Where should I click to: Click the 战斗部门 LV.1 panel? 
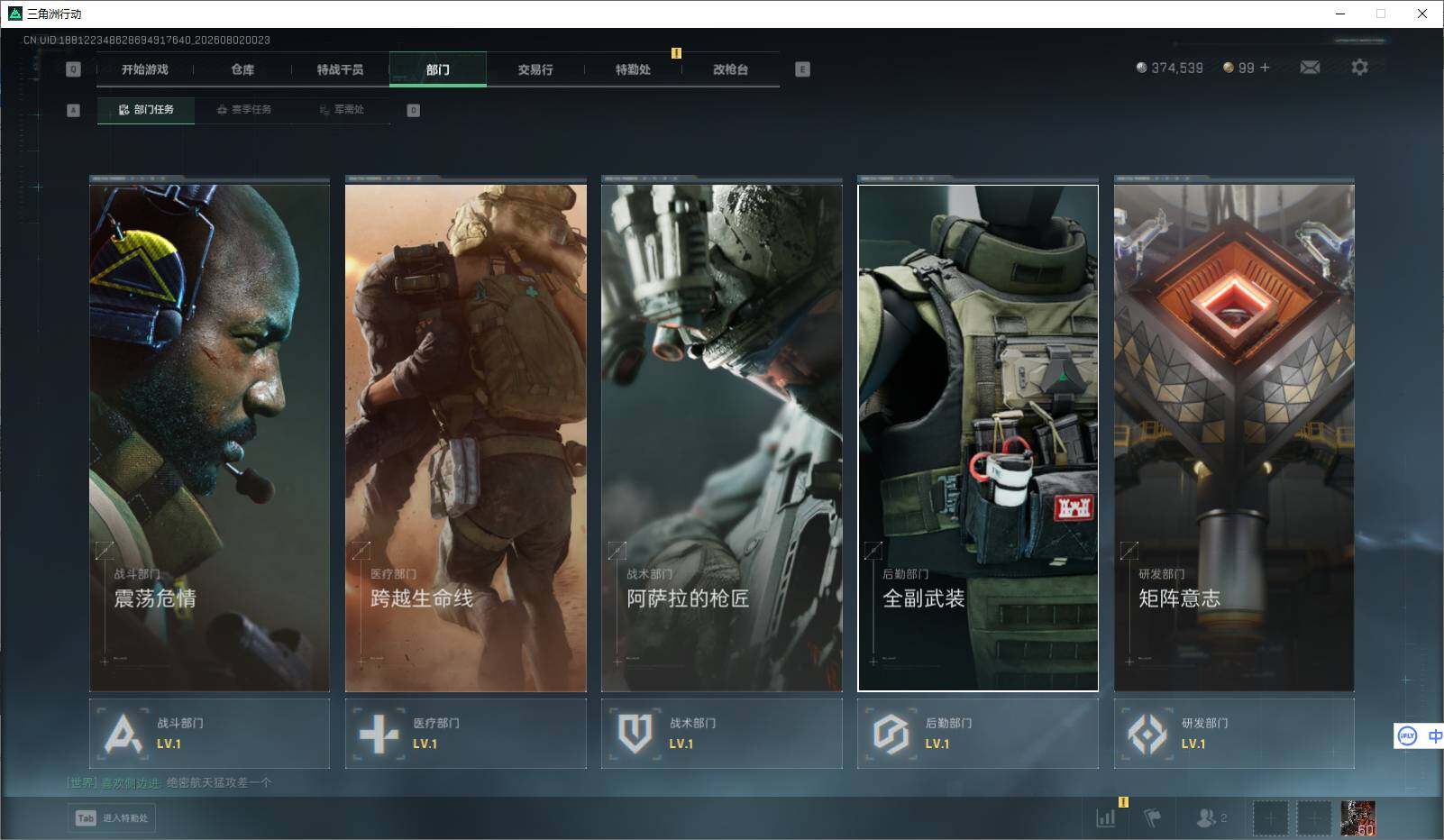pos(210,734)
